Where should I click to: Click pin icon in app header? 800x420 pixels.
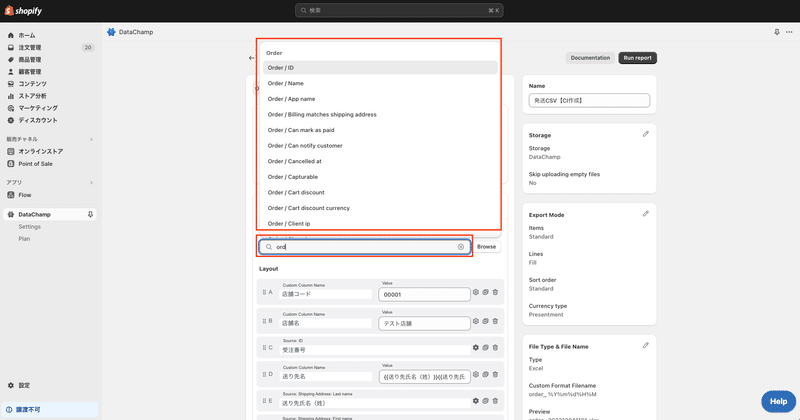[777, 32]
